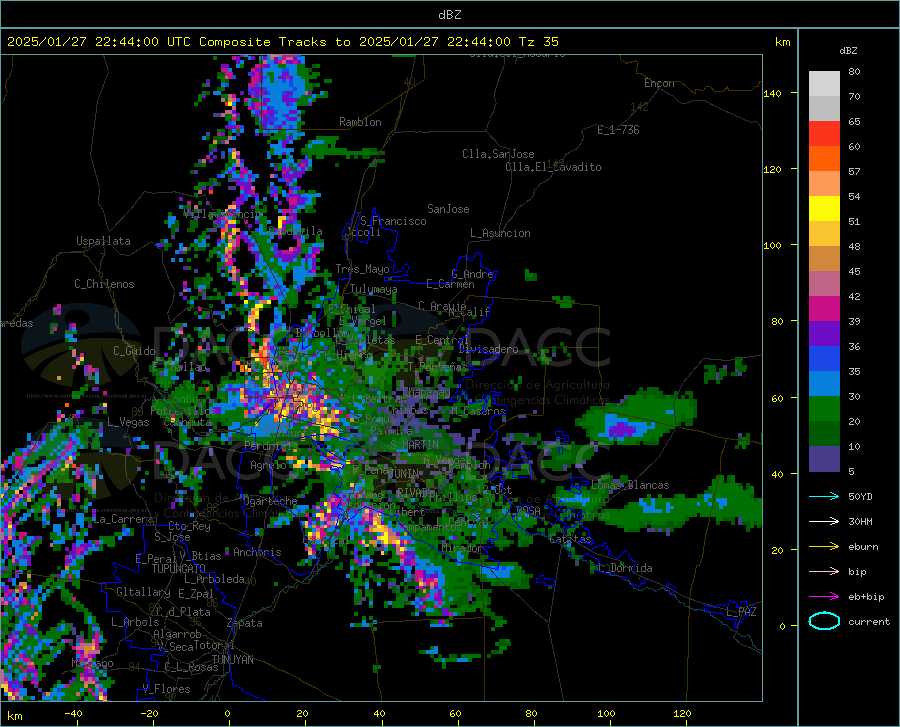Click the Tulumaya place label
900x727 pixels.
374,289
